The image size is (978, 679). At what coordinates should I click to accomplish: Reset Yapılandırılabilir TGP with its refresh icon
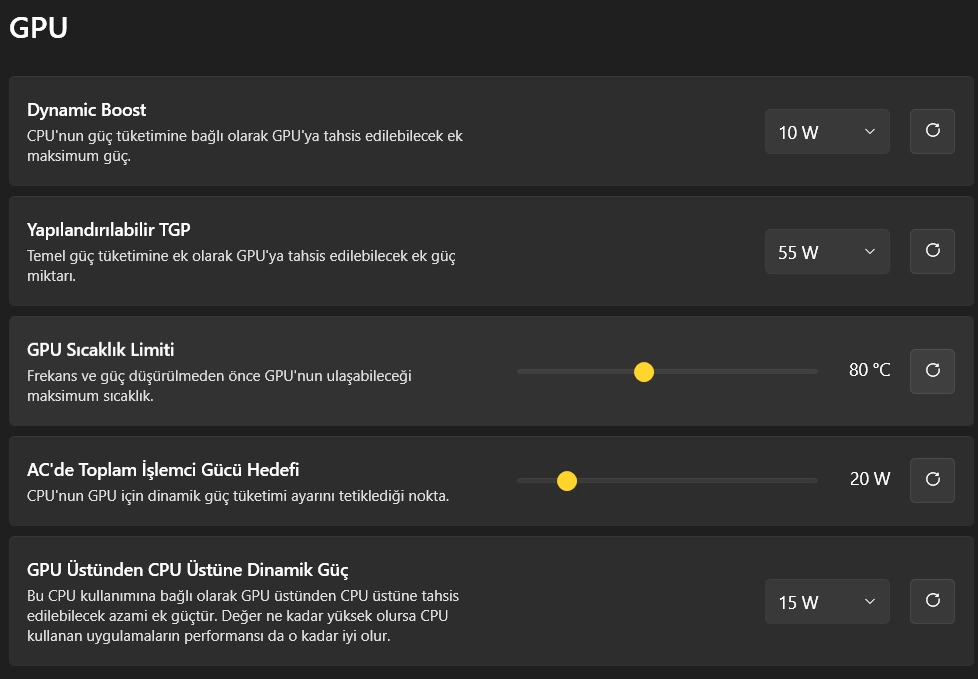[x=932, y=251]
